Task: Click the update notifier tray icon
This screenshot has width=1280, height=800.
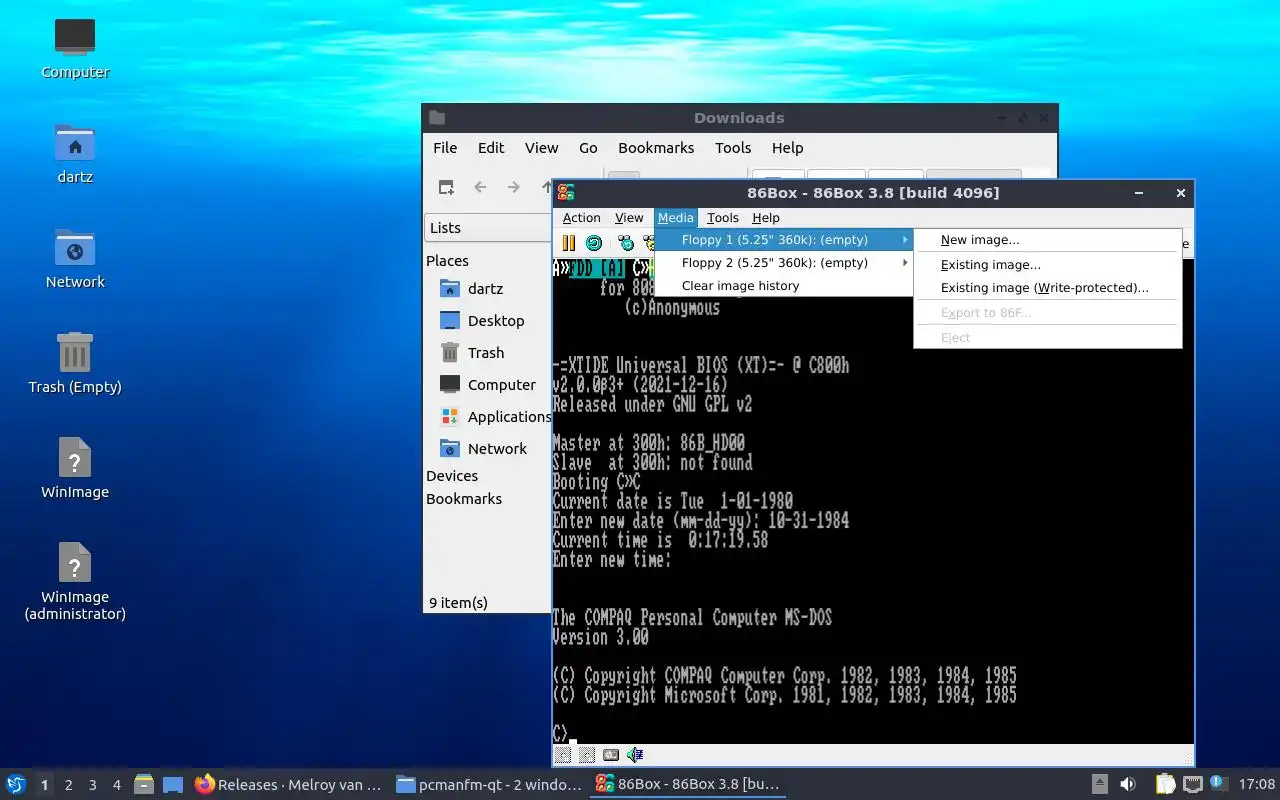Action: click(1218, 784)
